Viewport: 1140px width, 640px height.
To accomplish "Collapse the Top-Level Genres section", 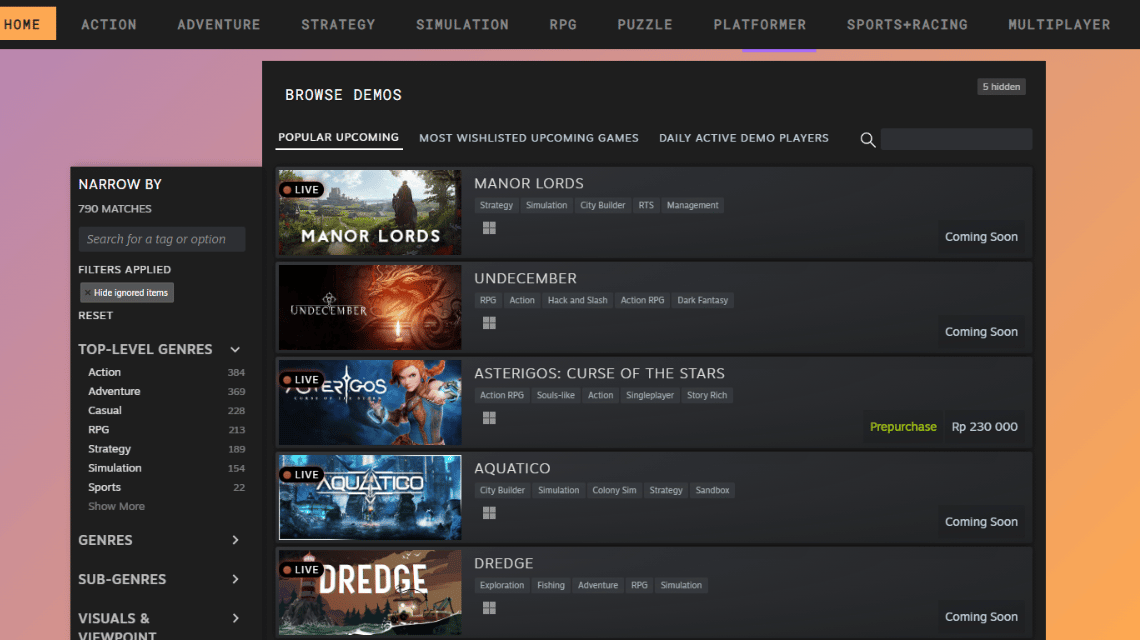I will tap(235, 350).
